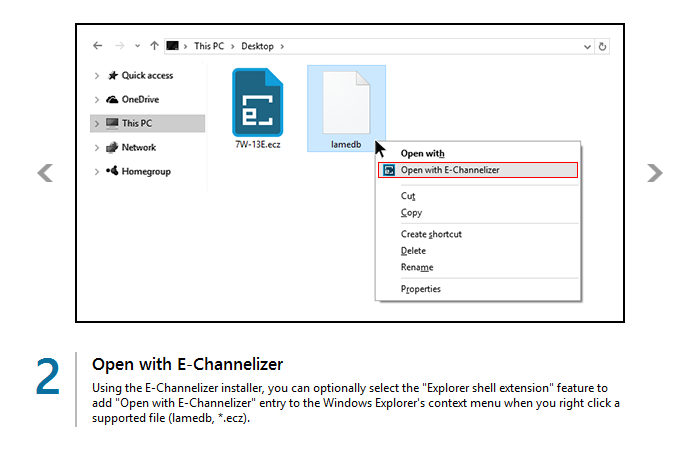Show next slide in carousel

point(655,173)
